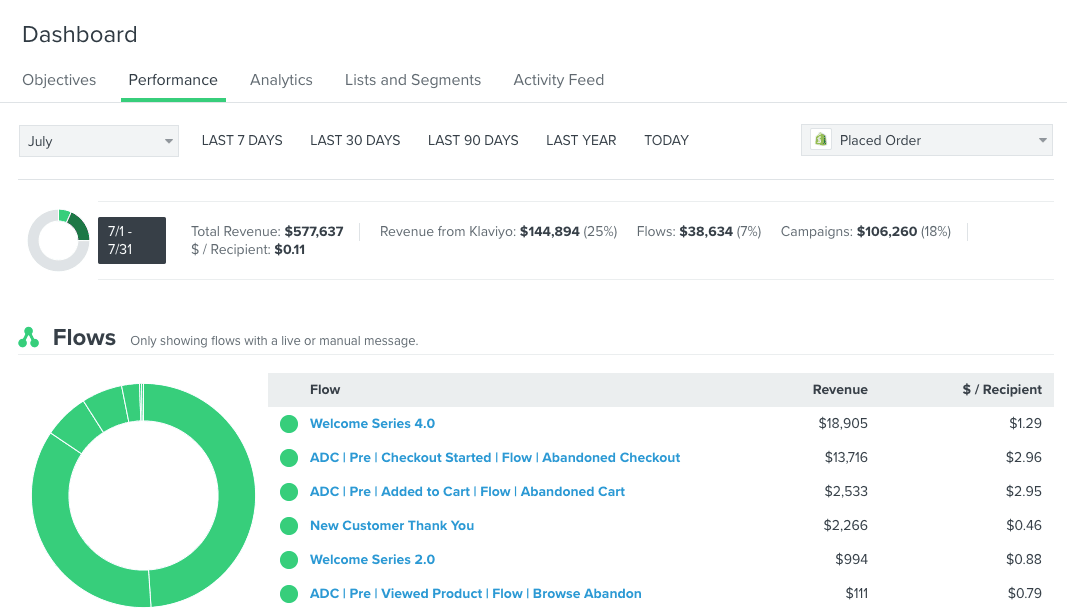Click the $1.29 per recipient value
This screenshot has width=1067, height=610.
coord(1025,423)
